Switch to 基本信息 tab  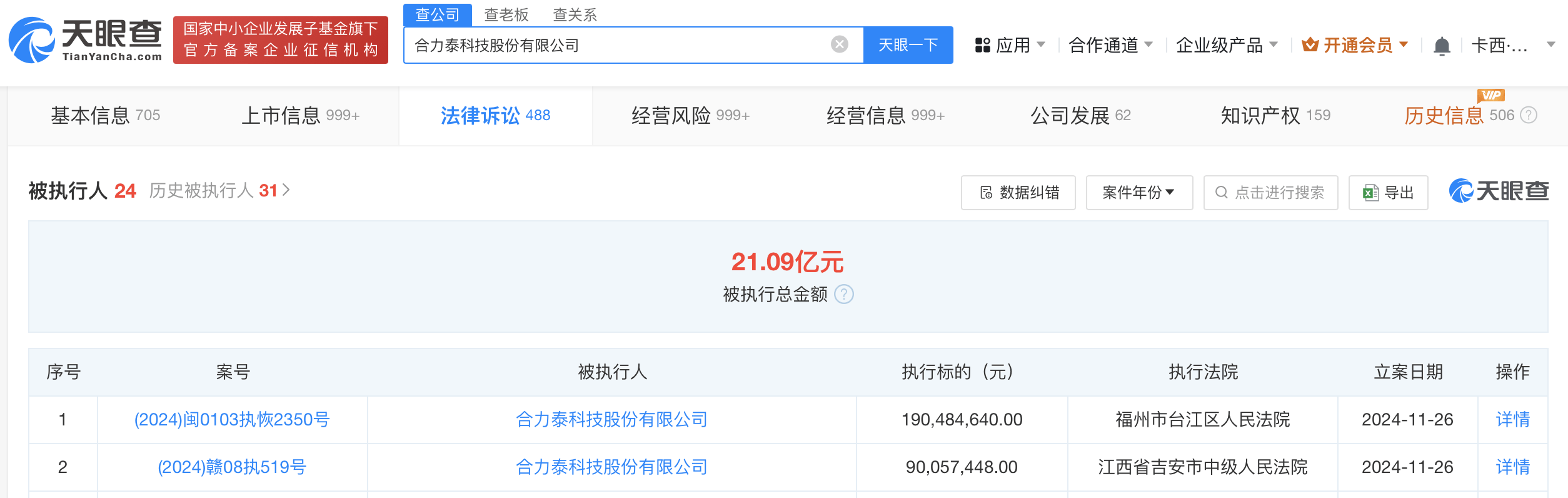click(106, 116)
